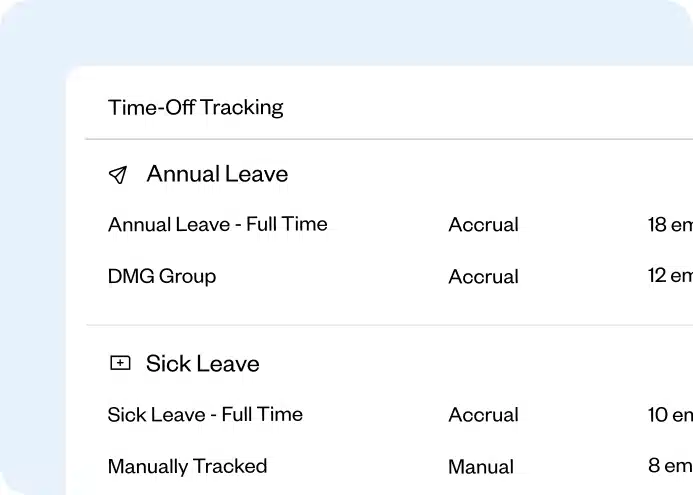
Task: Open the Sick Leave section heading
Action: click(x=202, y=364)
